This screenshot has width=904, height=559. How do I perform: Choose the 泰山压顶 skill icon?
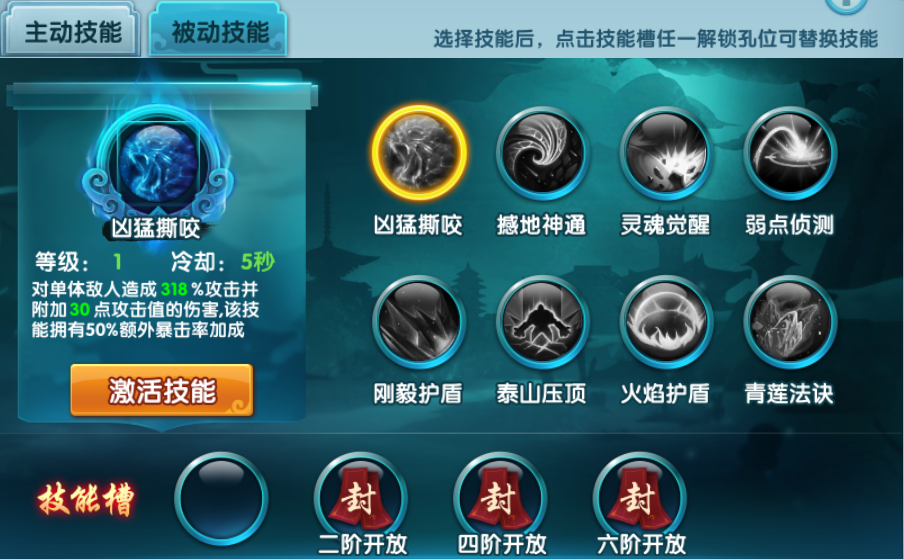[543, 322]
